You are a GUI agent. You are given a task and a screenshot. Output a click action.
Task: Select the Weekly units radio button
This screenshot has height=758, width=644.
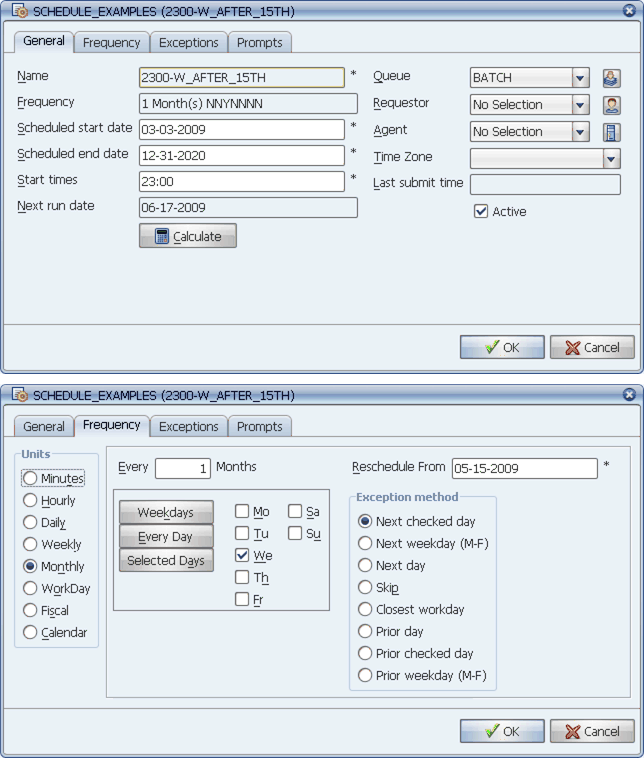(30, 545)
